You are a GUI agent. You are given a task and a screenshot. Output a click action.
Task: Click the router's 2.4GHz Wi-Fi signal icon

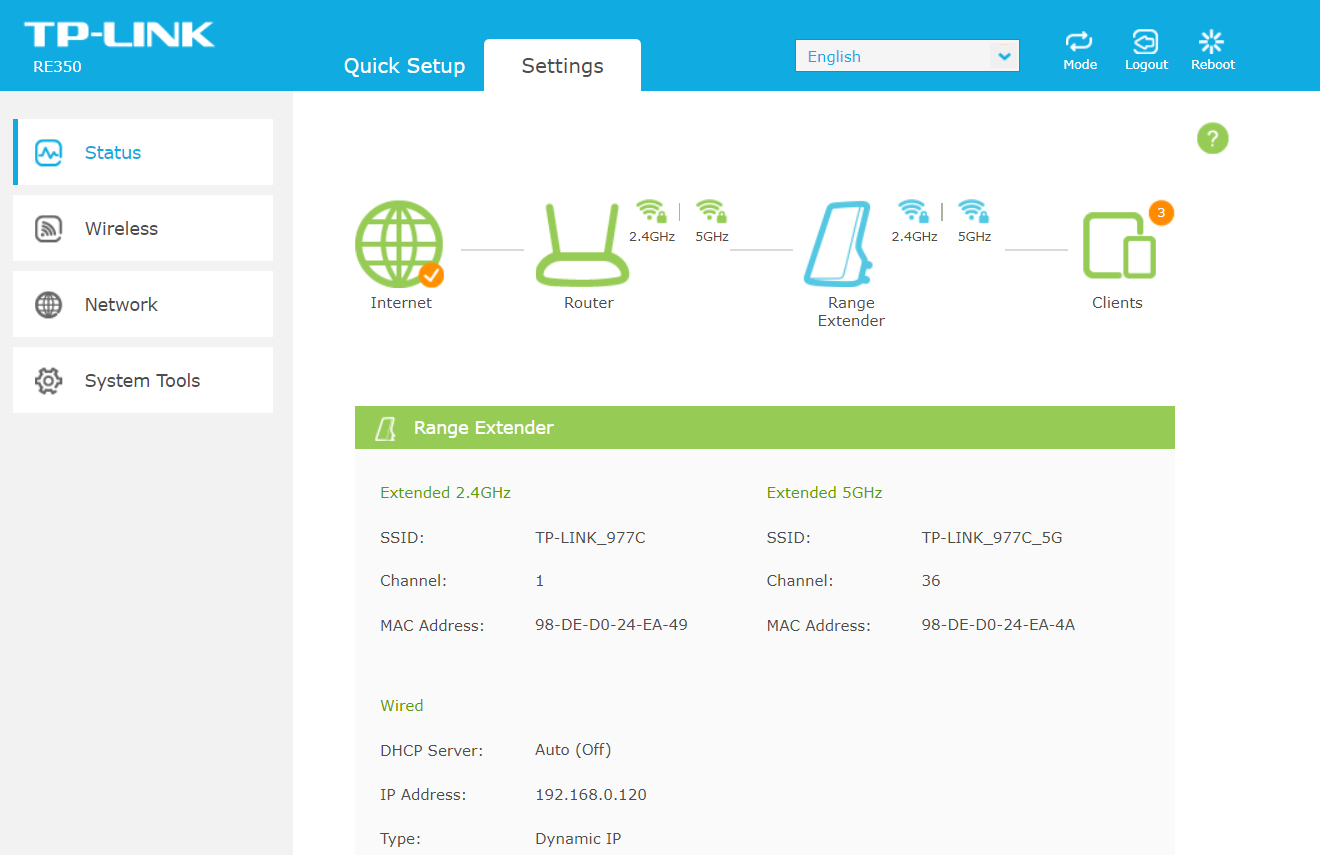(651, 211)
